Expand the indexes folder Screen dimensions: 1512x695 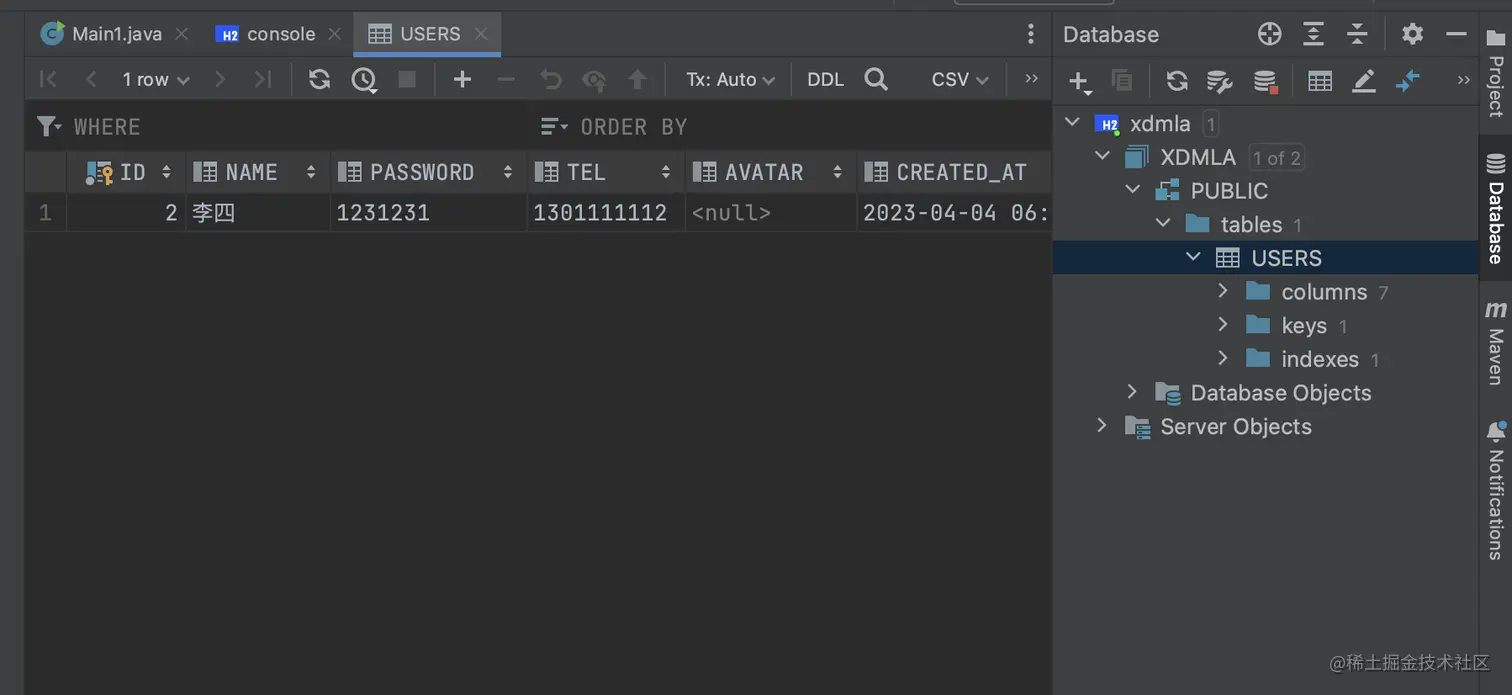[x=1222, y=358]
